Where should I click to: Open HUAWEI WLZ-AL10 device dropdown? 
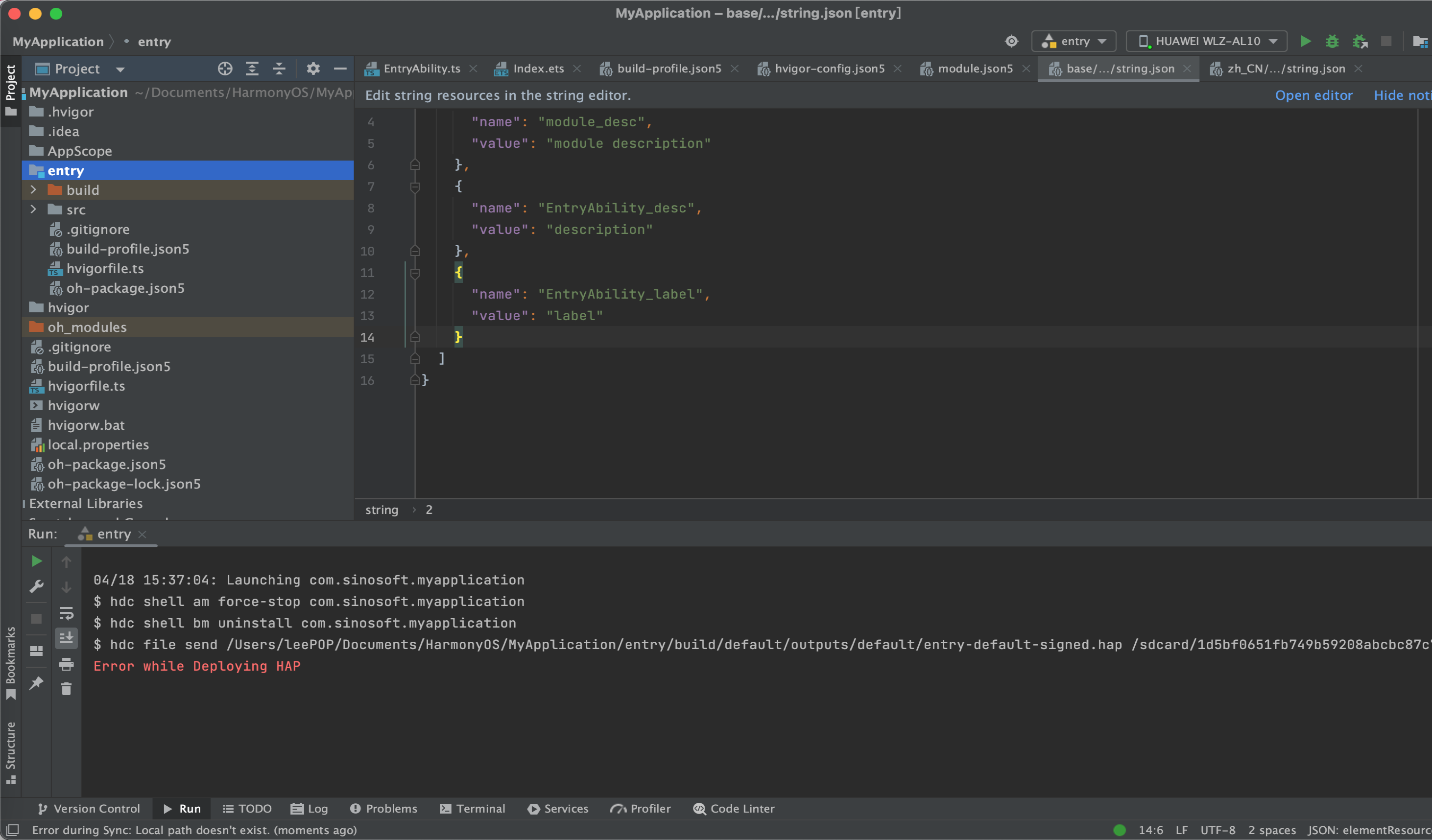pos(1206,42)
